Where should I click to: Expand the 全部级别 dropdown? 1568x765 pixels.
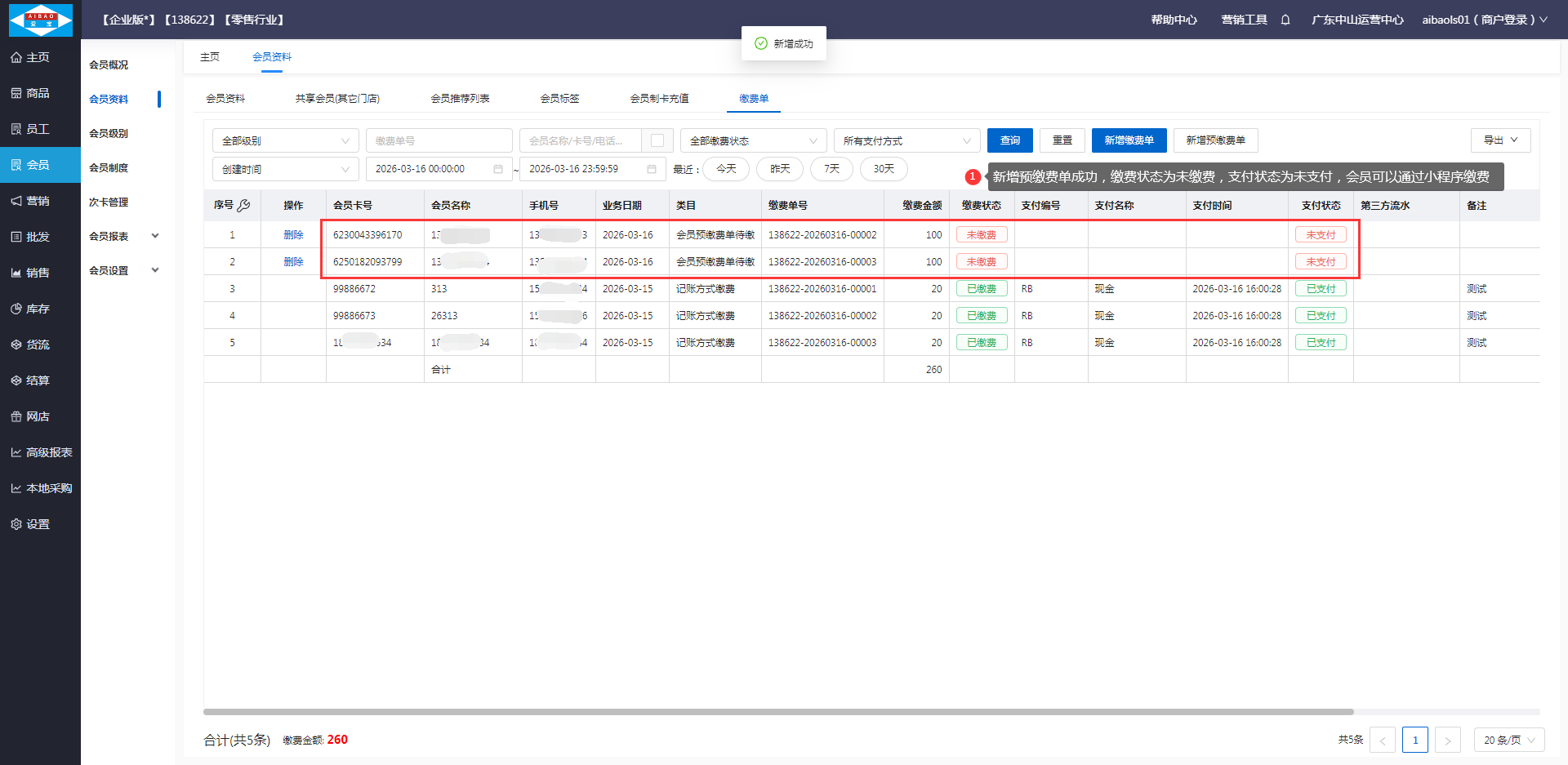[x=285, y=140]
